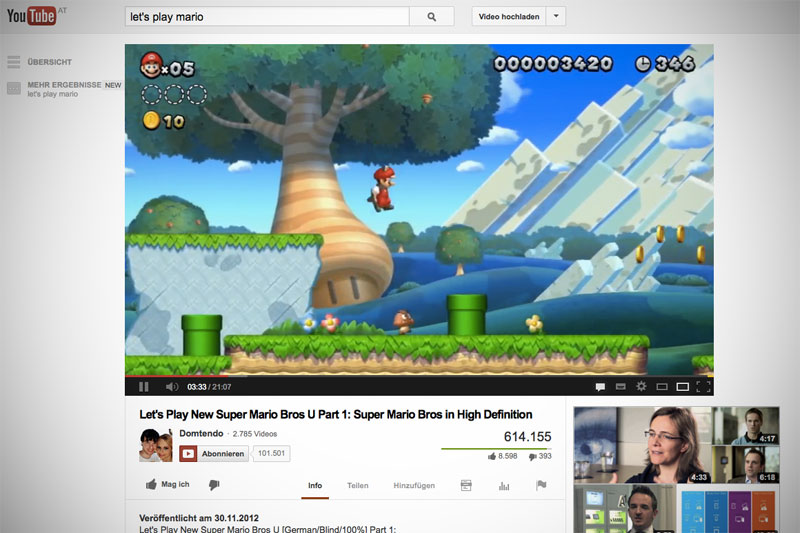Select the Hinzufügen tab
800x533 pixels.
coord(414,486)
